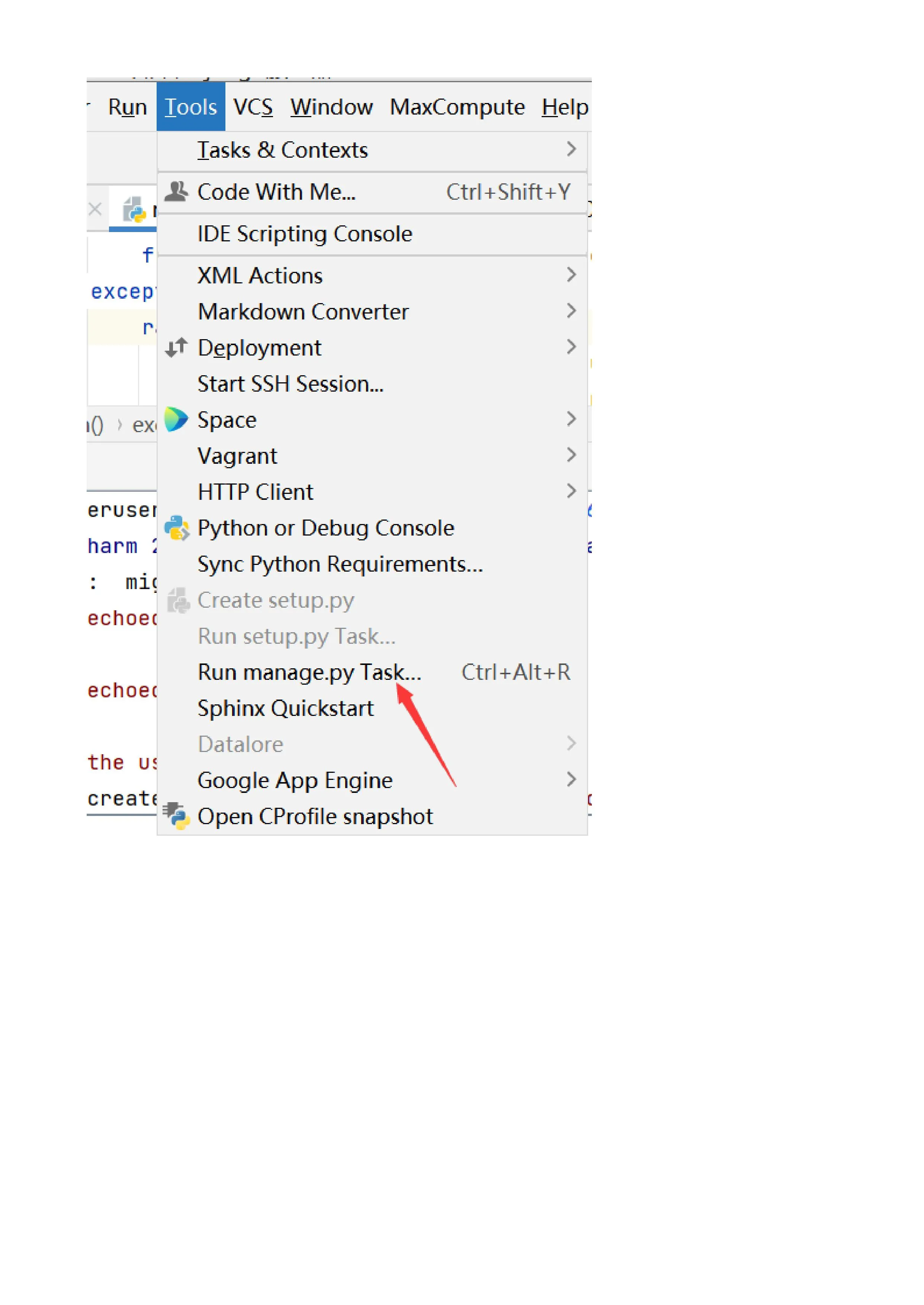Expand the Google App Engine submenu arrow
The width and height of the screenshot is (924, 1305).
(571, 780)
